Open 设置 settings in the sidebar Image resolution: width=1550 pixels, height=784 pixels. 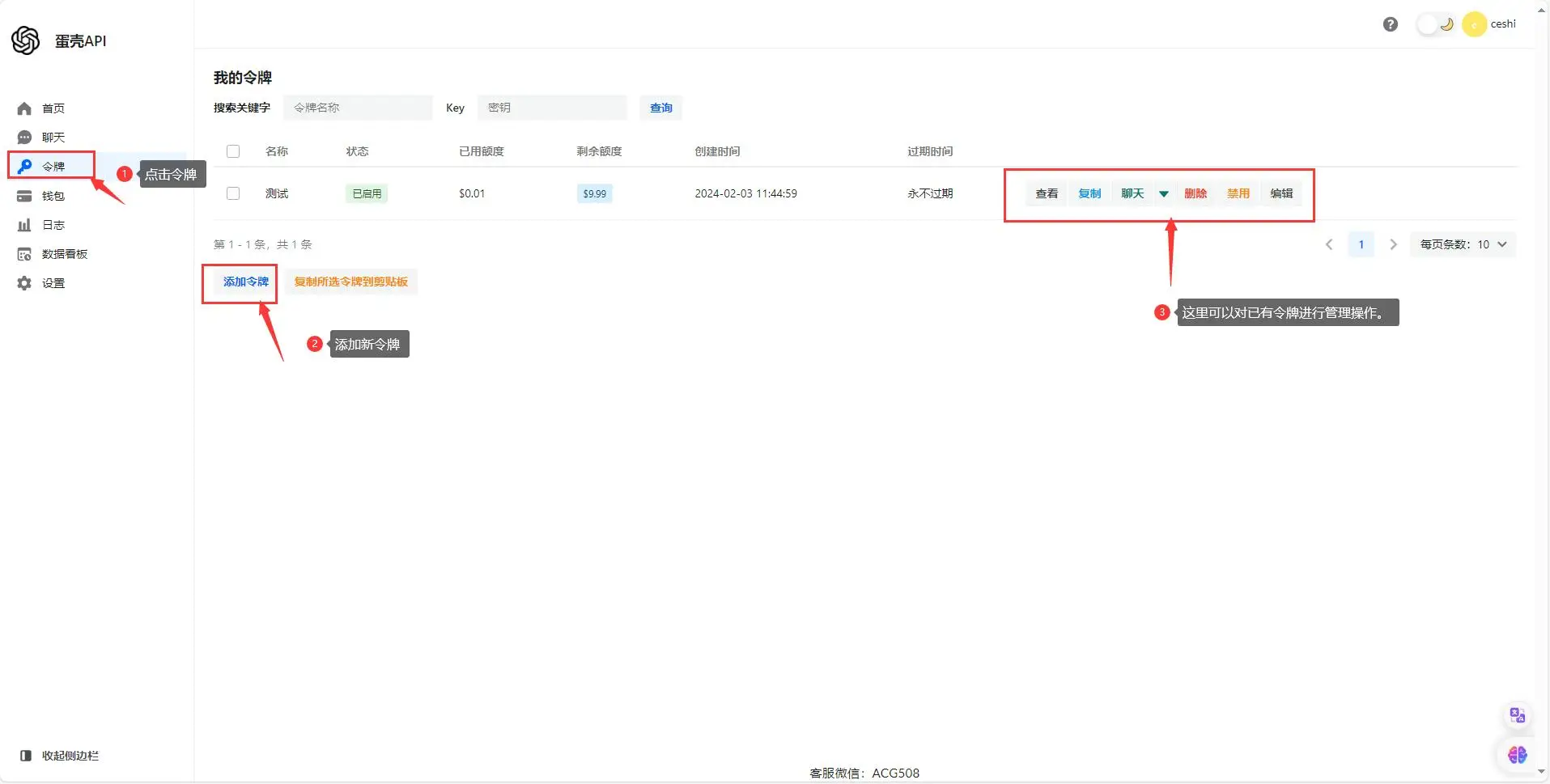[x=52, y=282]
